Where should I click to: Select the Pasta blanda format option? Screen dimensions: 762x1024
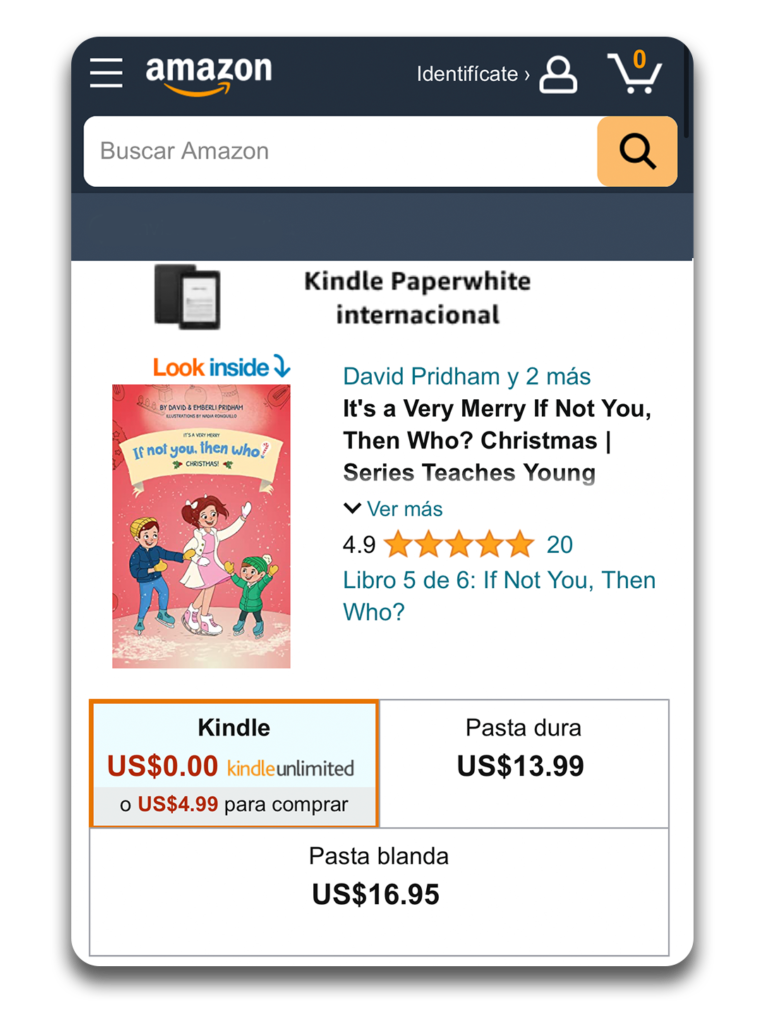tap(379, 892)
